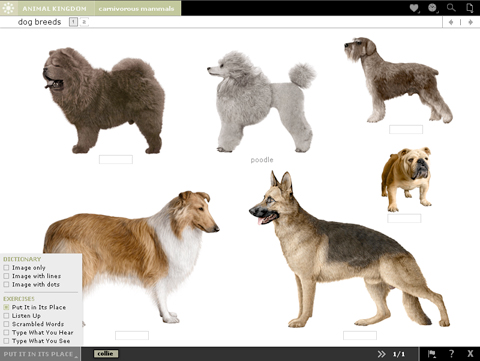
Task: Click the German shepherd image
Action: [350, 250]
